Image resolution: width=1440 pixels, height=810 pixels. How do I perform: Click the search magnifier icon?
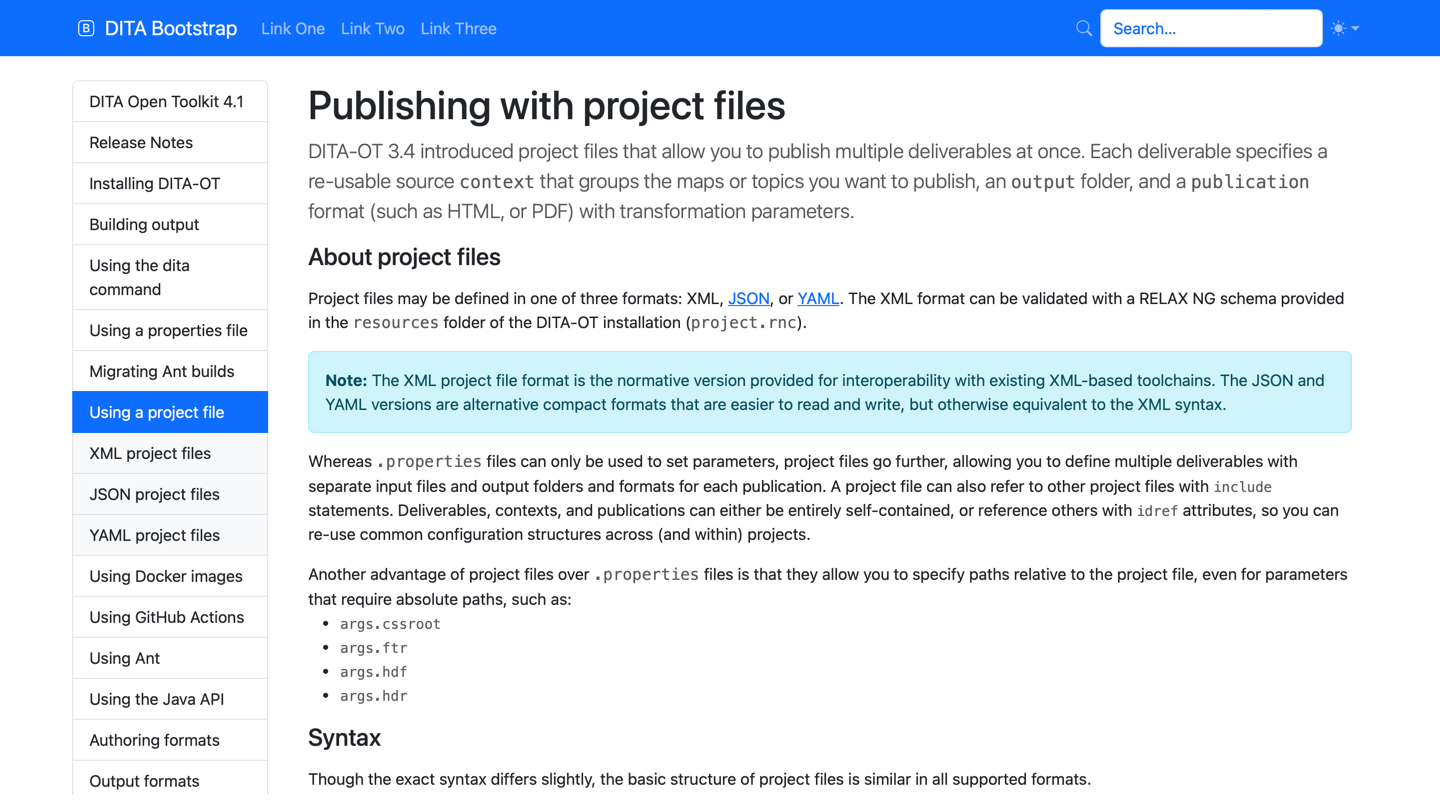[x=1084, y=28]
